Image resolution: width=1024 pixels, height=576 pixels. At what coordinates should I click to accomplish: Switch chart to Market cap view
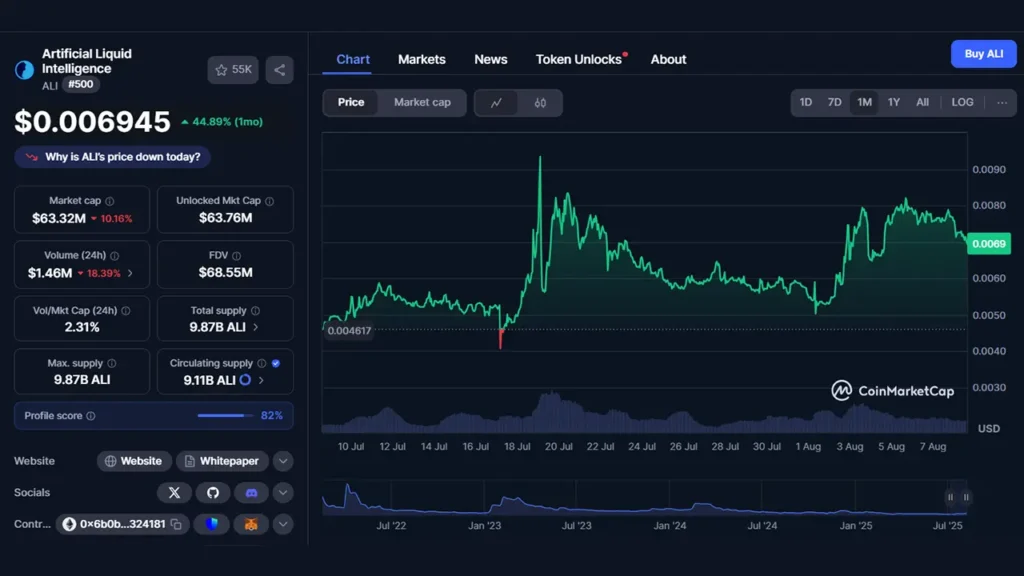click(x=422, y=103)
